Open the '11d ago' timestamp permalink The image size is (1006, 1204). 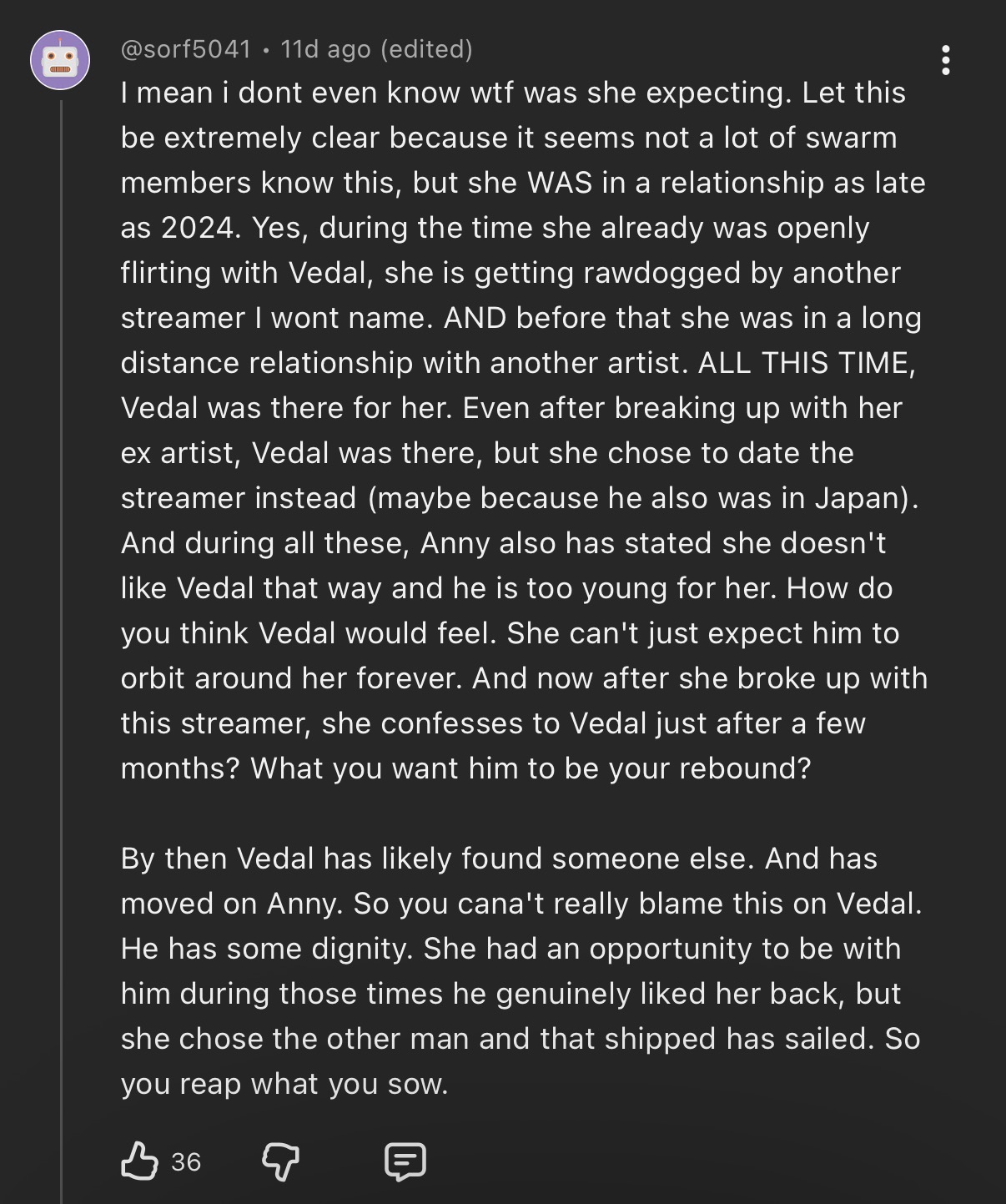click(x=325, y=49)
